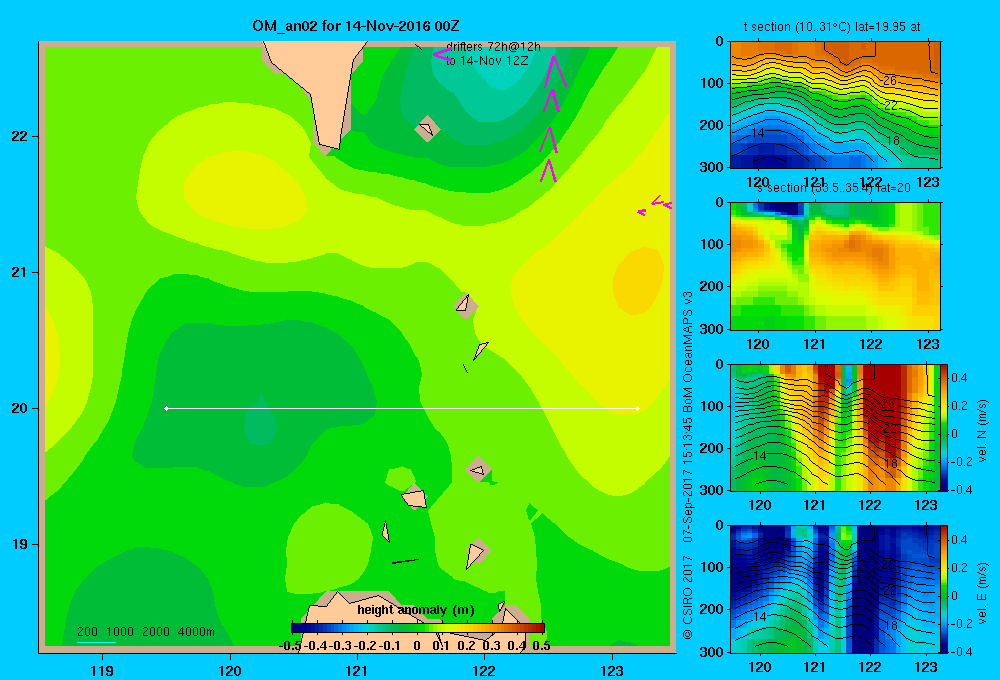This screenshot has height=680, width=1000.
Task: Click the 'height anomaly (m)' legend title
Action: click(416, 610)
